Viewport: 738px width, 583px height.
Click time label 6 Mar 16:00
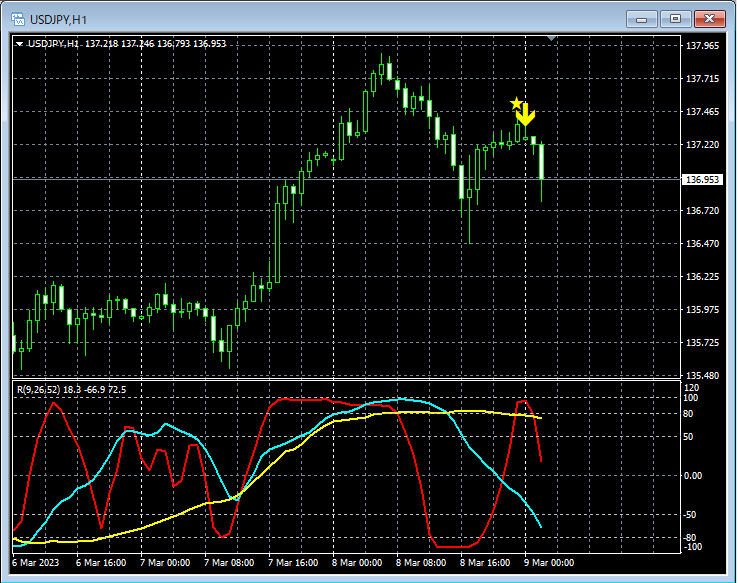click(x=101, y=562)
